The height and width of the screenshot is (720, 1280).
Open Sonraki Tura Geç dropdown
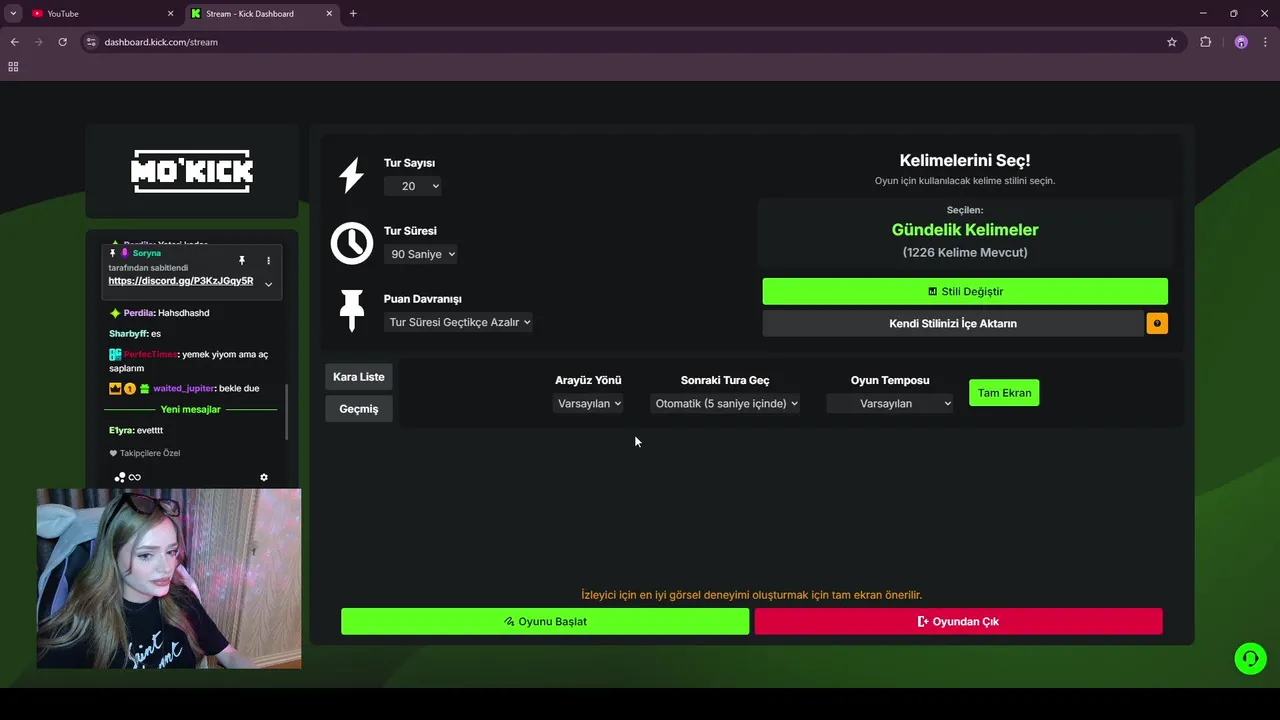(725, 403)
